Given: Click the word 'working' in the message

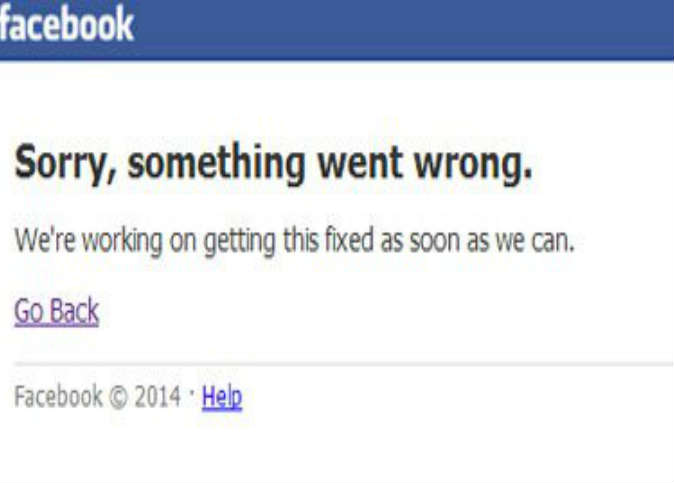Looking at the screenshot, I should coord(122,241).
